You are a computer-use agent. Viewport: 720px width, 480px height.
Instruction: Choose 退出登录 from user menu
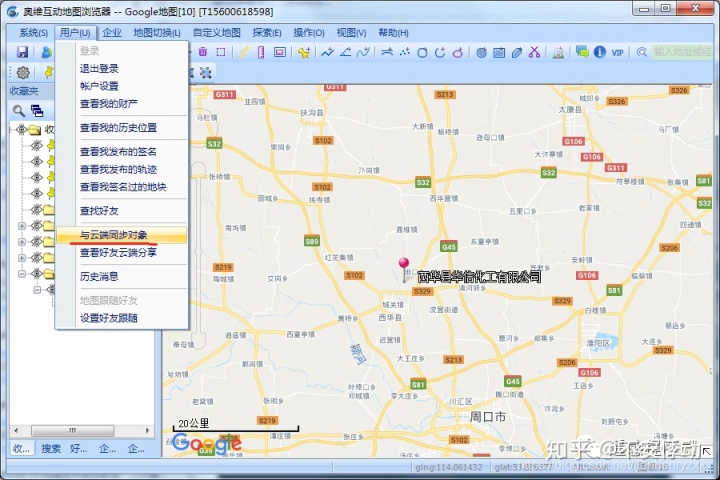tap(122, 68)
